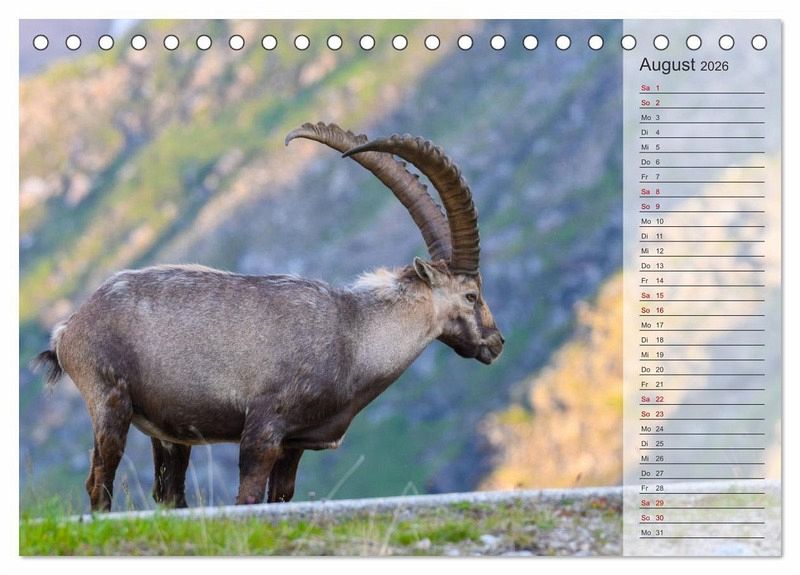Select the 'Sa 8' date row
The width and height of the screenshot is (800, 575).
point(701,192)
